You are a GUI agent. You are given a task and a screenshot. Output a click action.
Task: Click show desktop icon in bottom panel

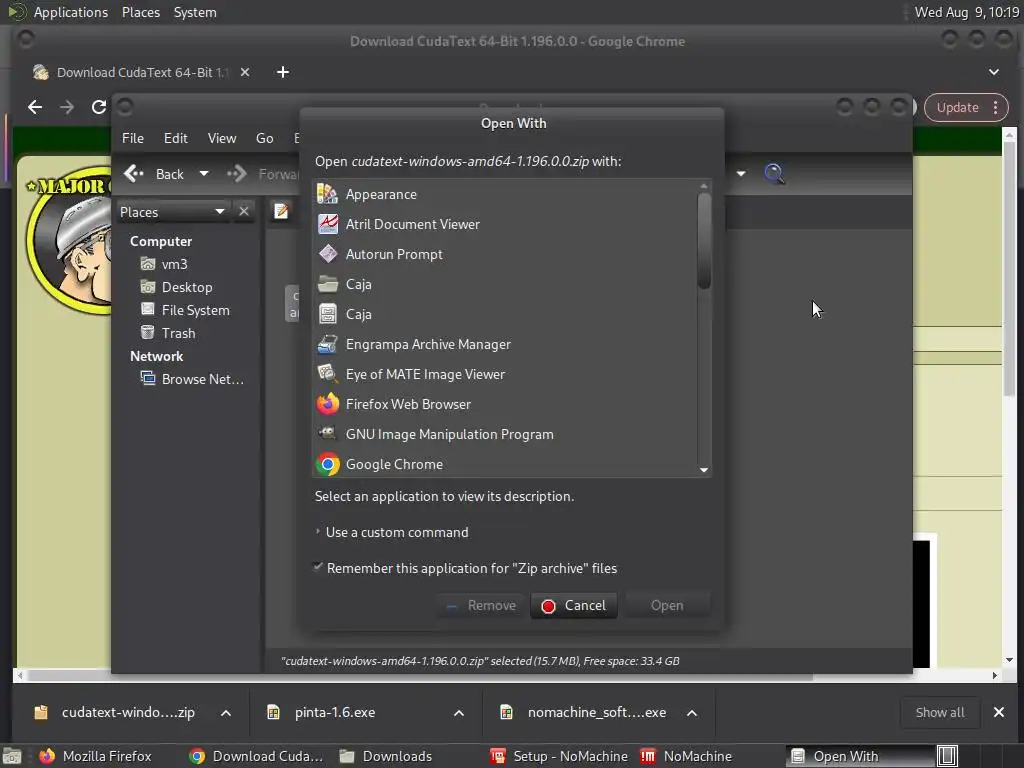point(11,756)
